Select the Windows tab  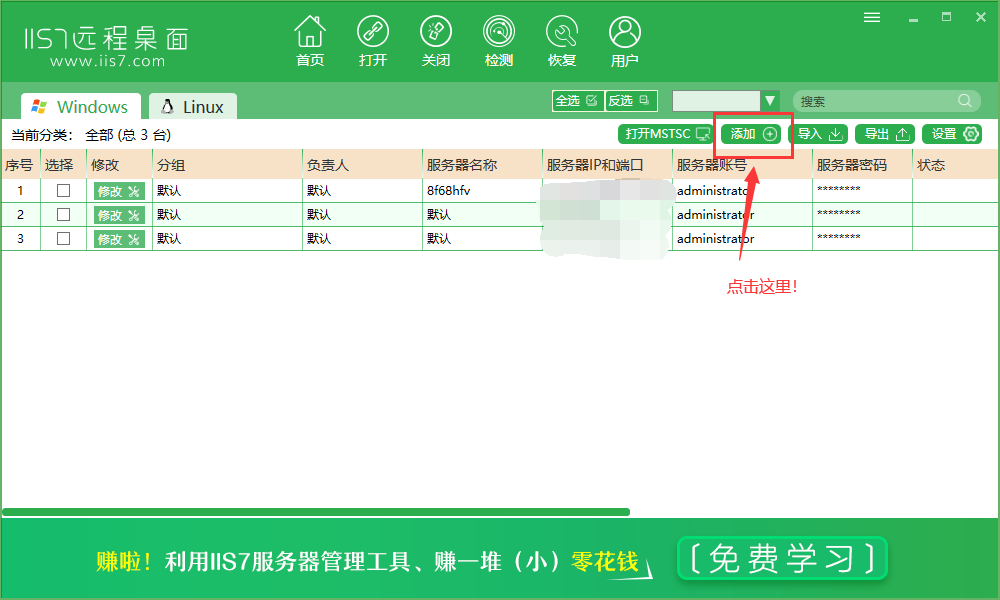click(80, 106)
